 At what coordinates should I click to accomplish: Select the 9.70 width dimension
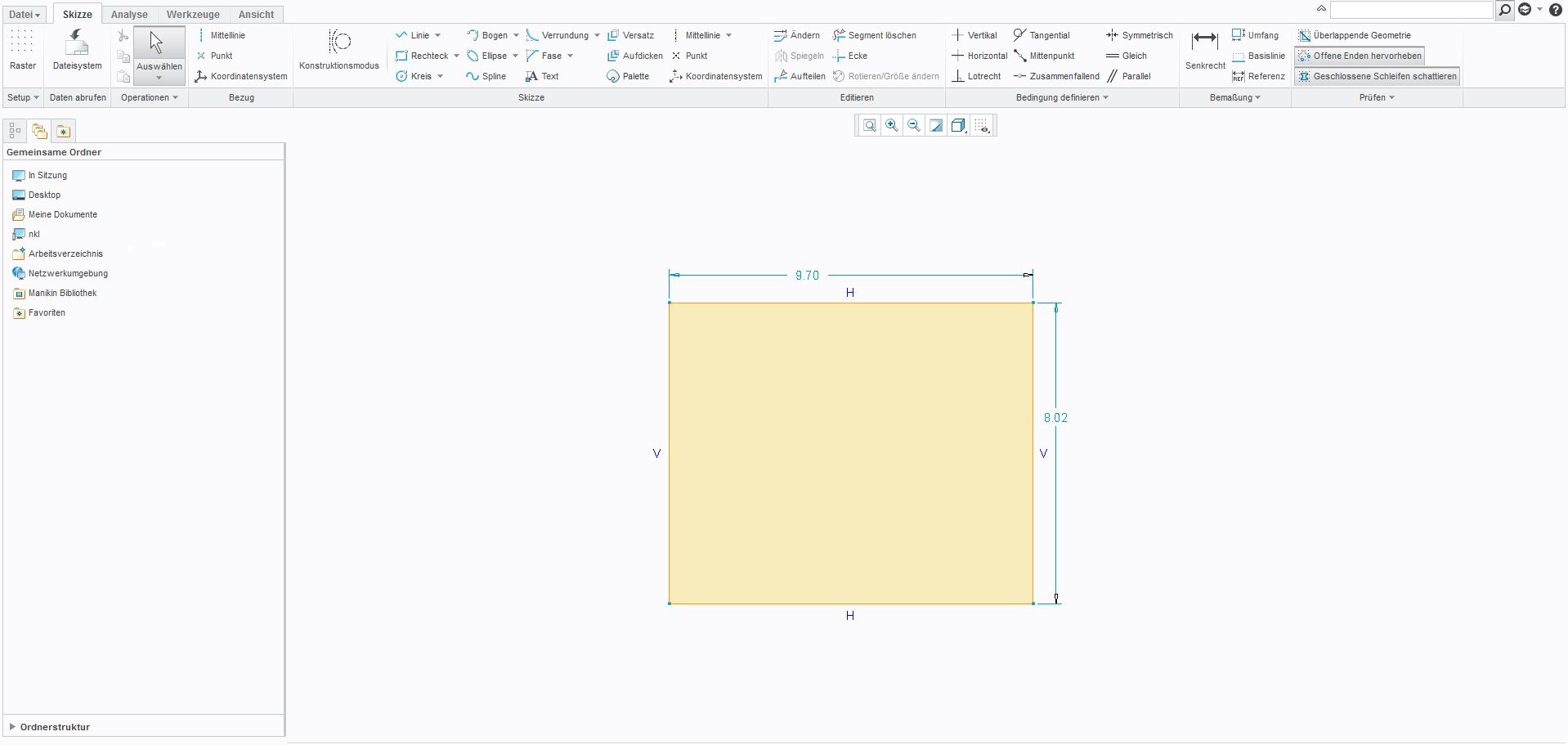(807, 276)
